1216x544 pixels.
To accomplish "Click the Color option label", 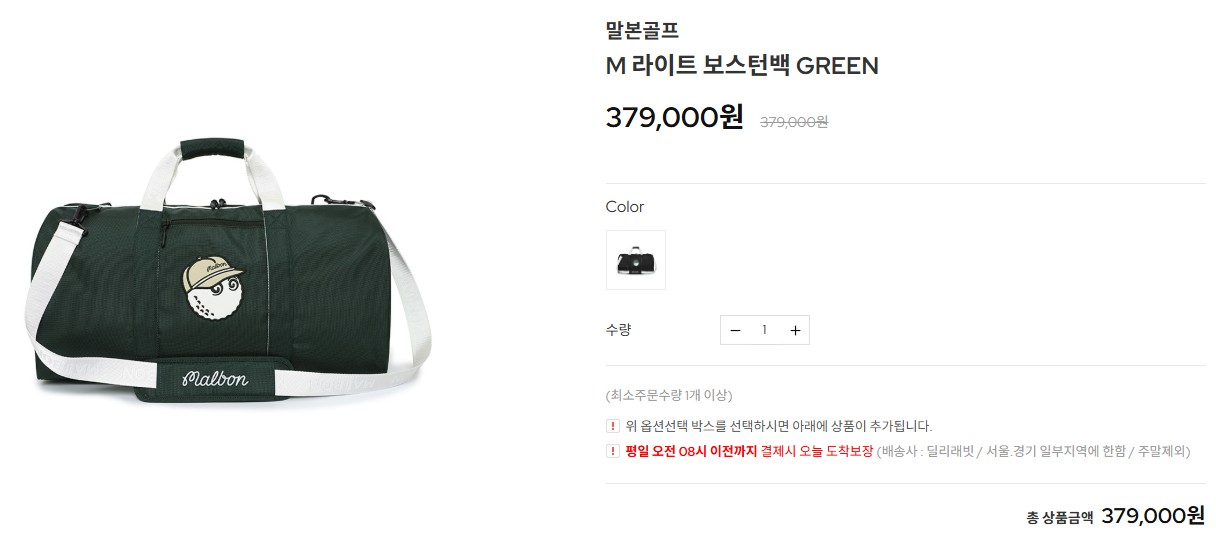I will click(x=625, y=207).
